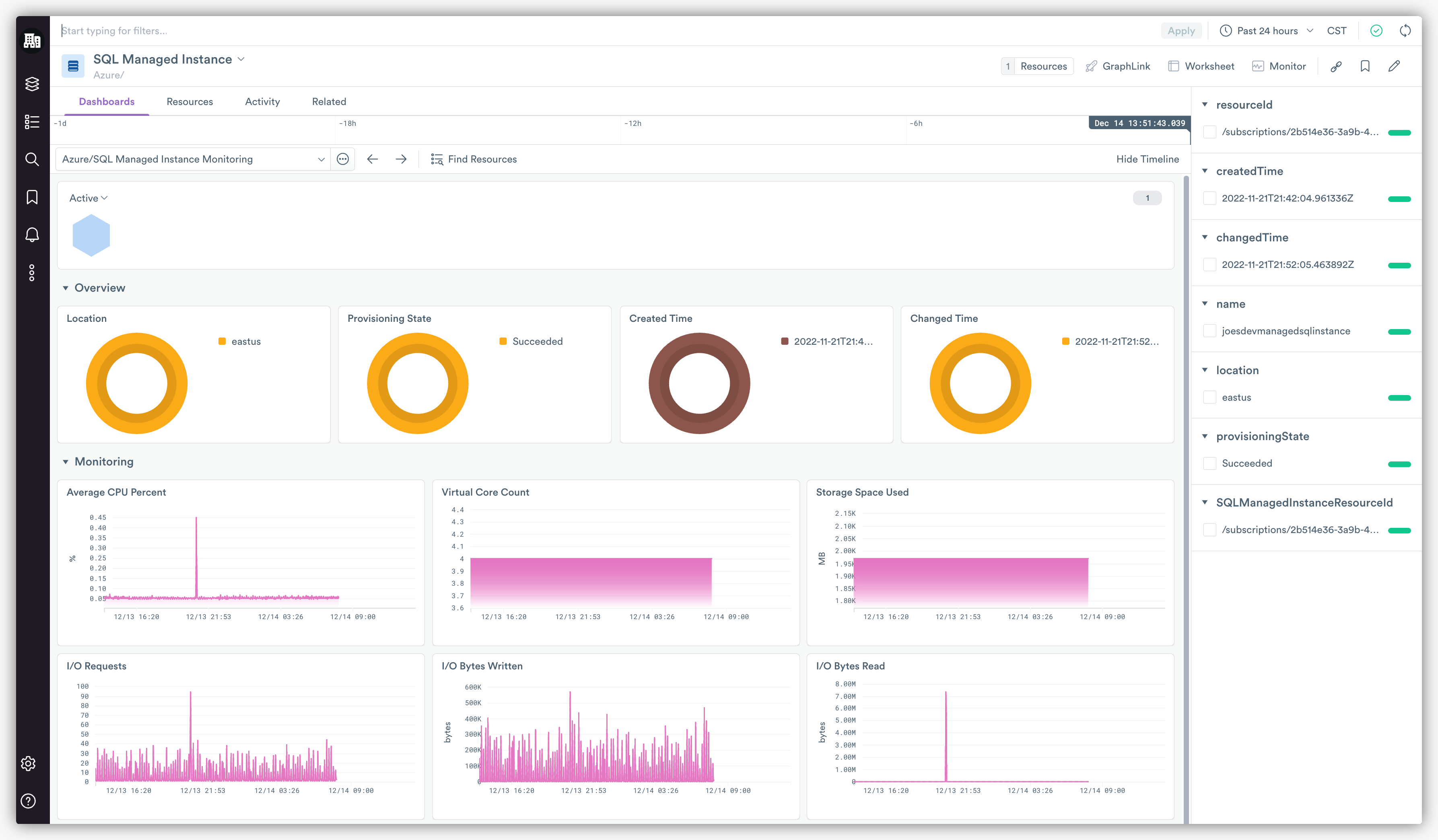
Task: Open the list view sidebar icon
Action: coord(32,121)
